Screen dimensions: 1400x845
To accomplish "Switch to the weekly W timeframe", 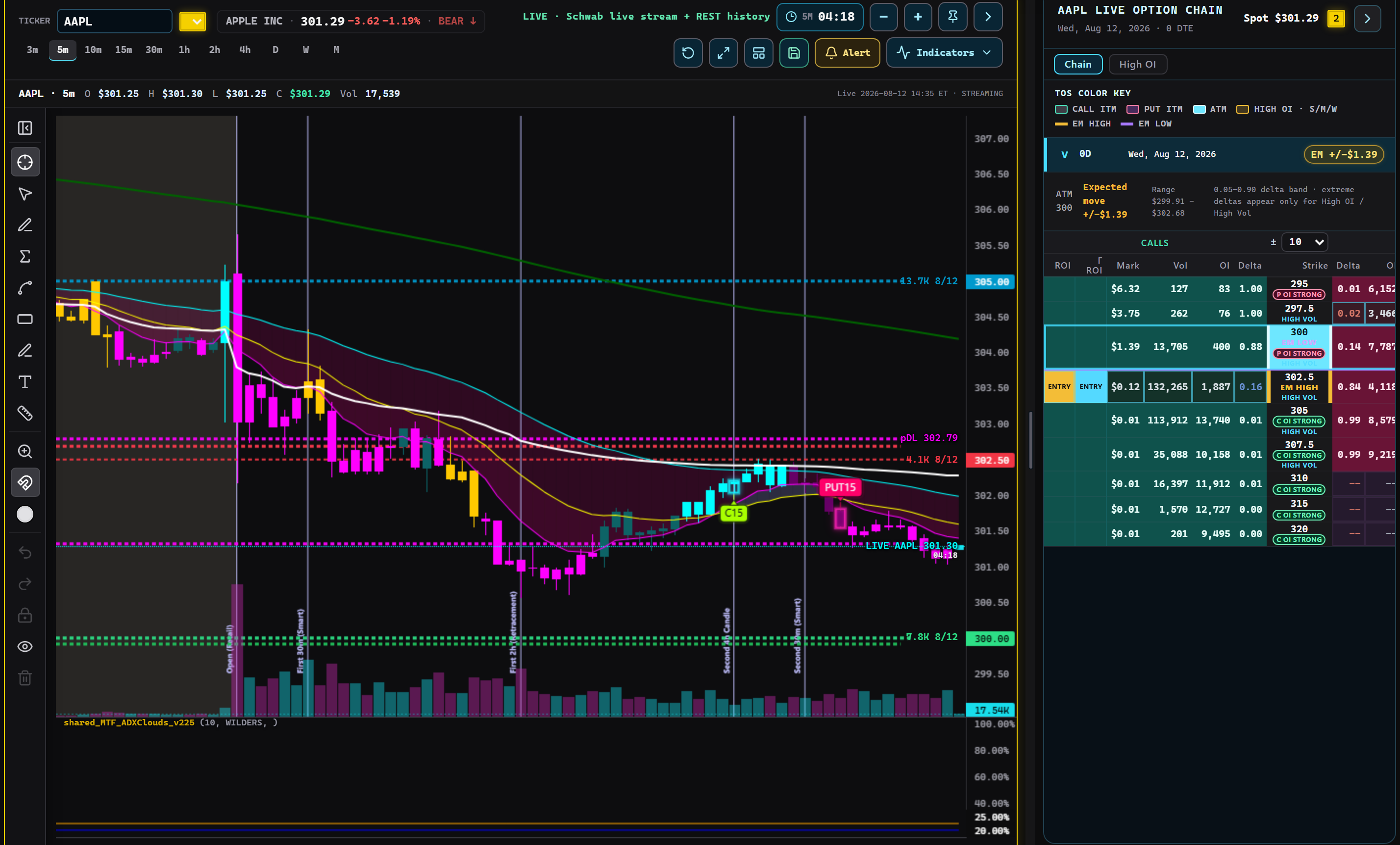I will pos(306,50).
